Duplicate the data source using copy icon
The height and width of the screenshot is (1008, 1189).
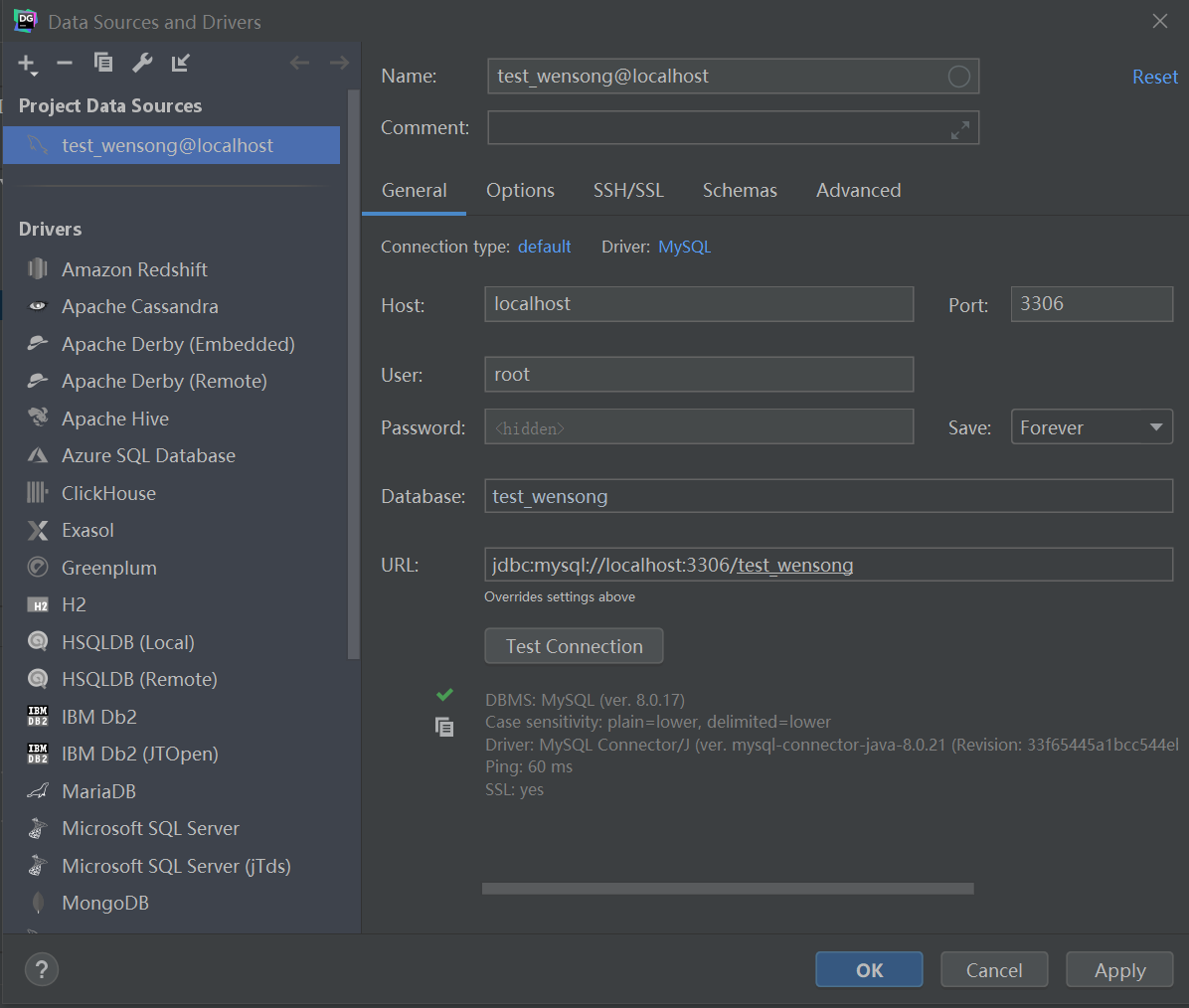click(x=103, y=63)
